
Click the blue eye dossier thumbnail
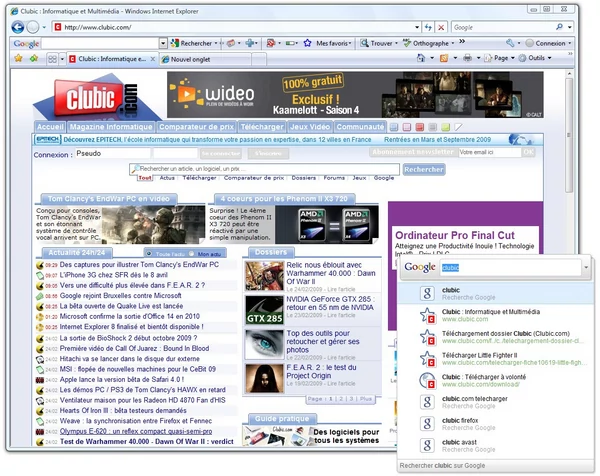click(x=264, y=344)
